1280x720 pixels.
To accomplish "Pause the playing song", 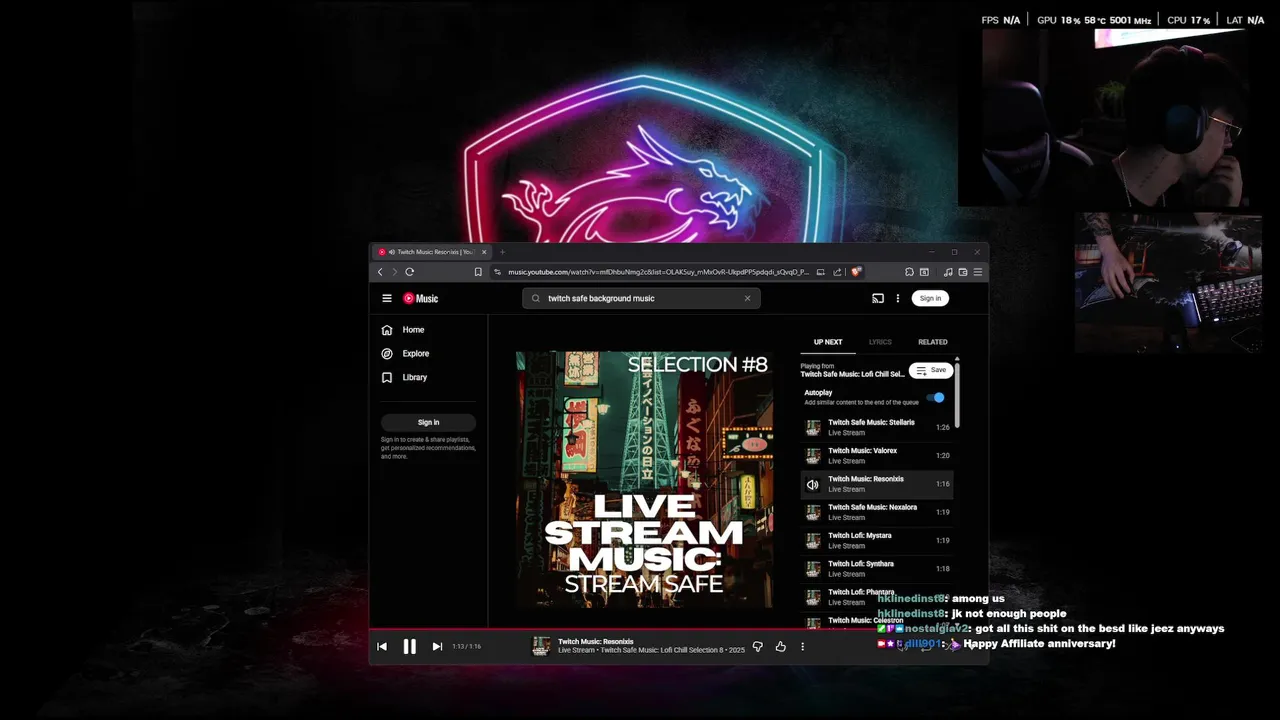I will click(409, 646).
